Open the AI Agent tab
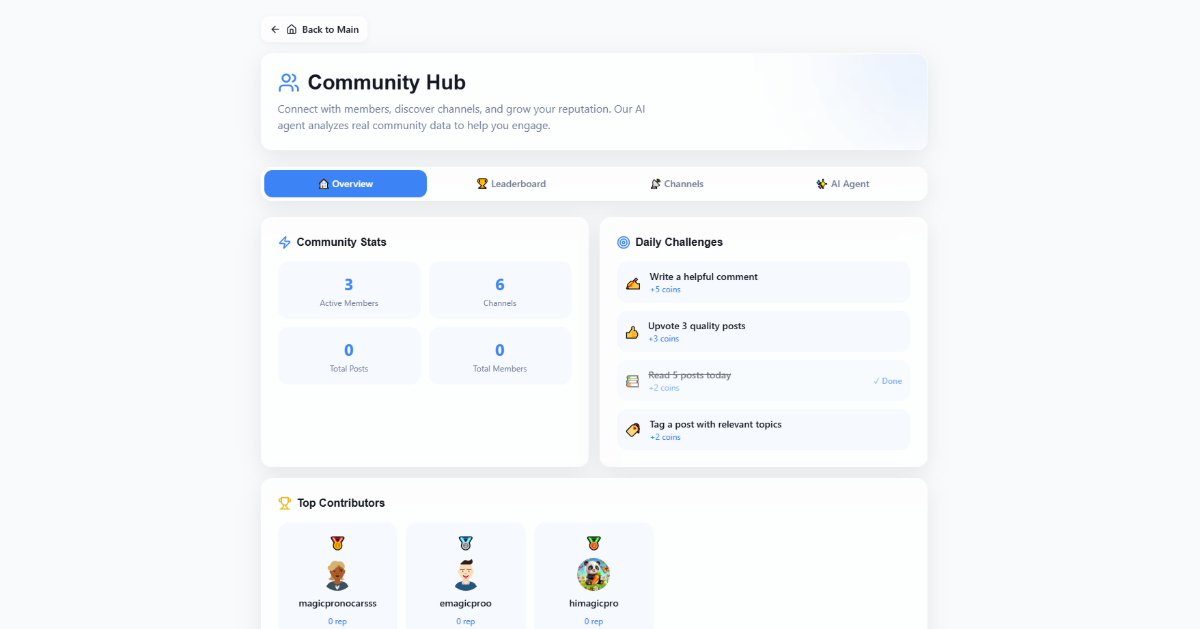This screenshot has width=1200, height=629. coord(842,184)
